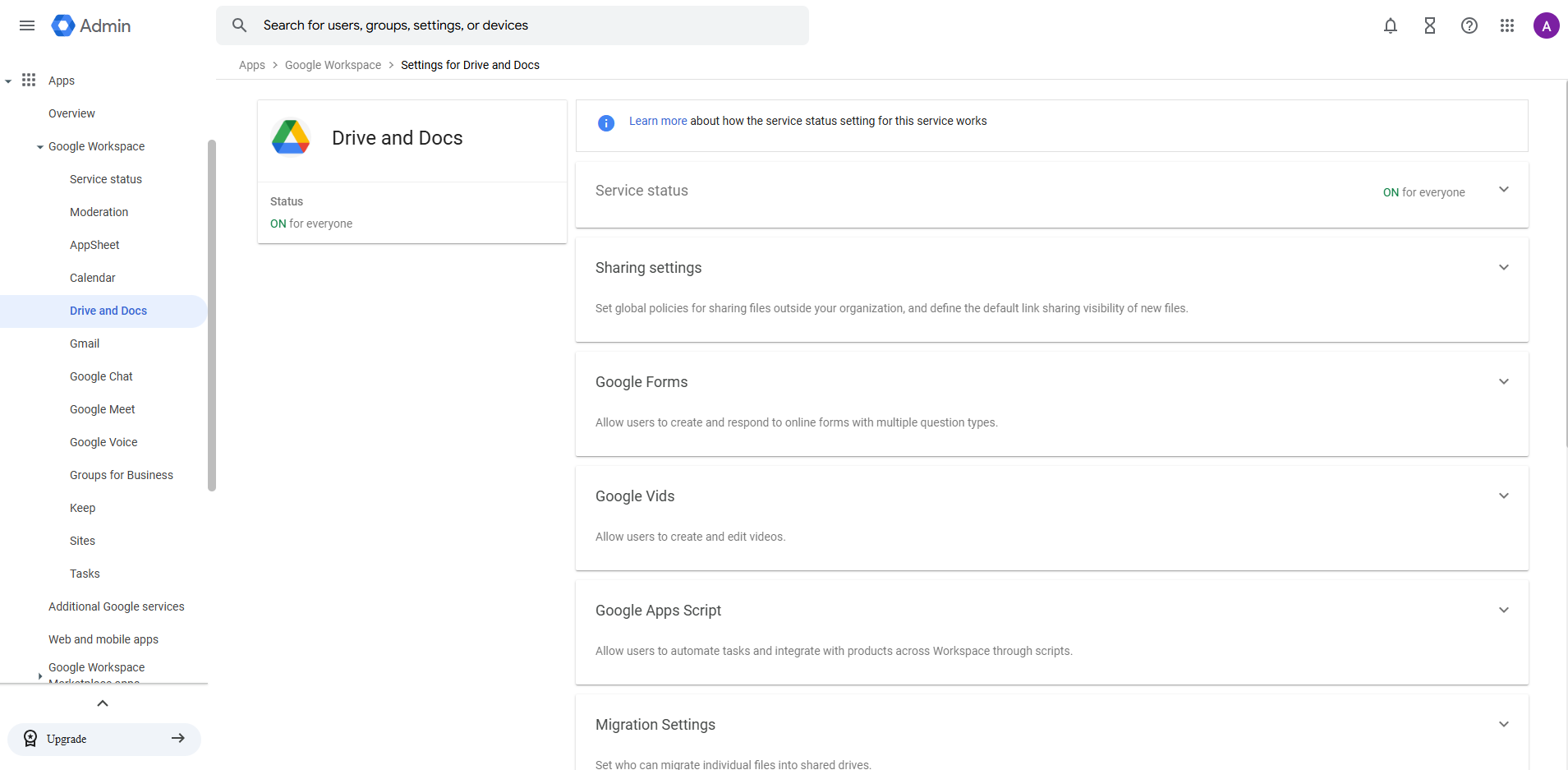Click the Drive and Docs logo
Screen dimensions: 1568x770
point(291,137)
